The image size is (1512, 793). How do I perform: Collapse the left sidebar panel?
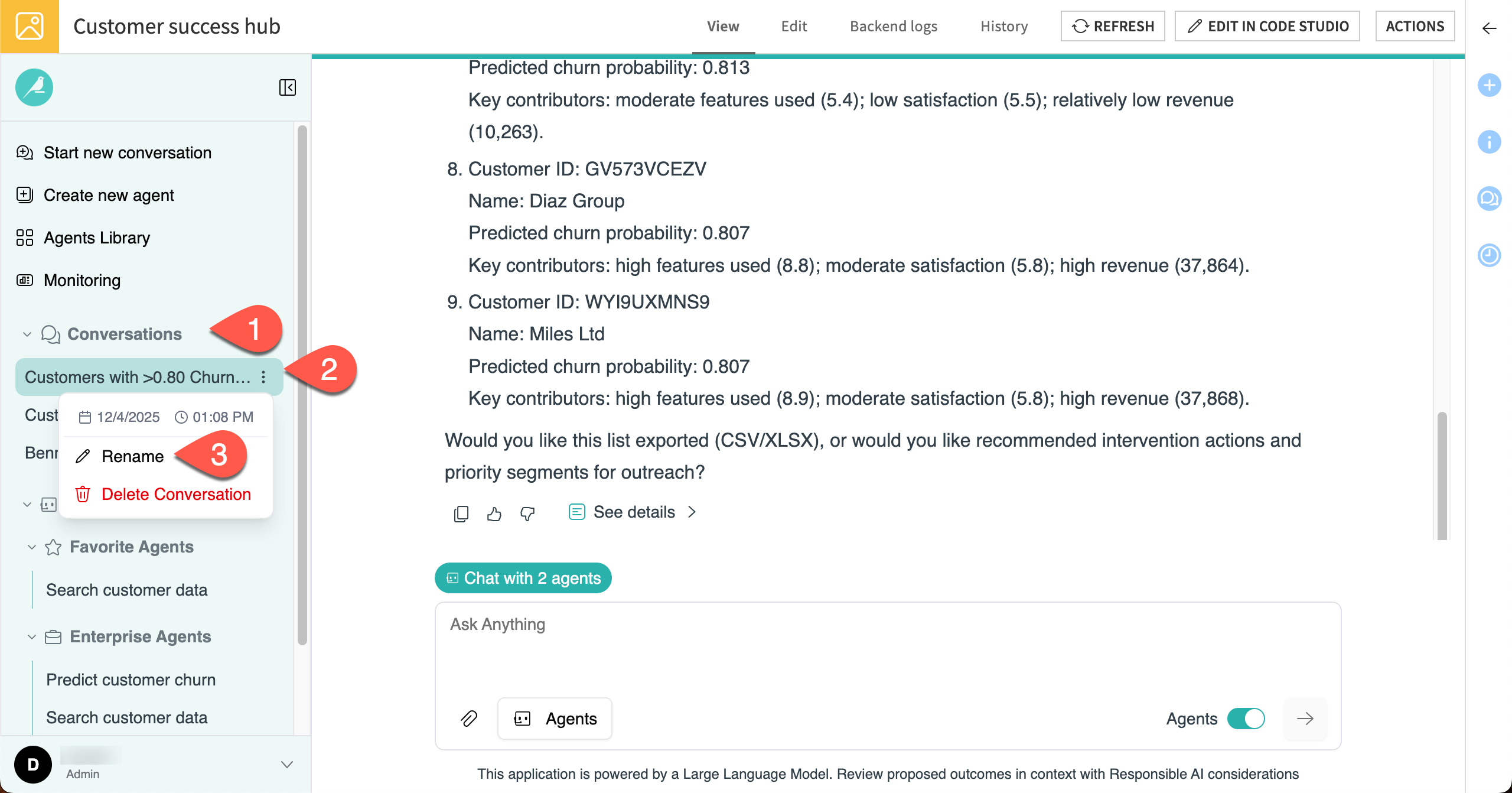tap(288, 87)
